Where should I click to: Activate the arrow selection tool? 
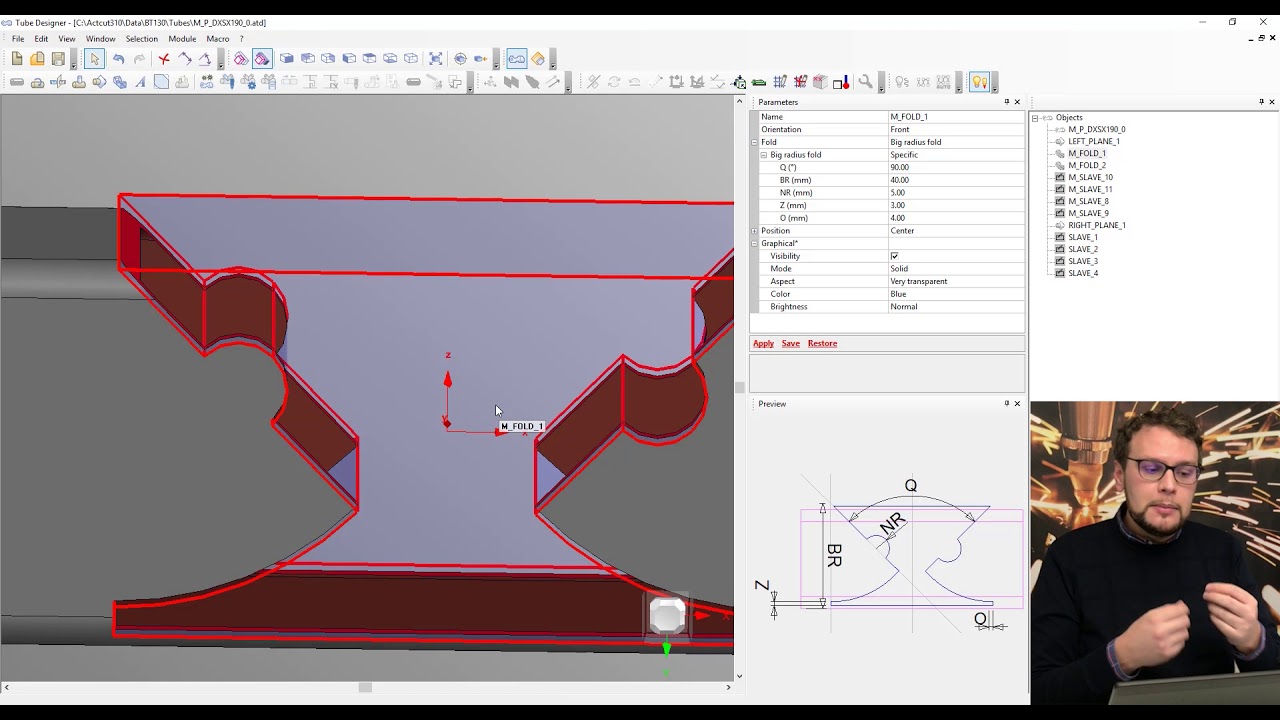[x=94, y=59]
